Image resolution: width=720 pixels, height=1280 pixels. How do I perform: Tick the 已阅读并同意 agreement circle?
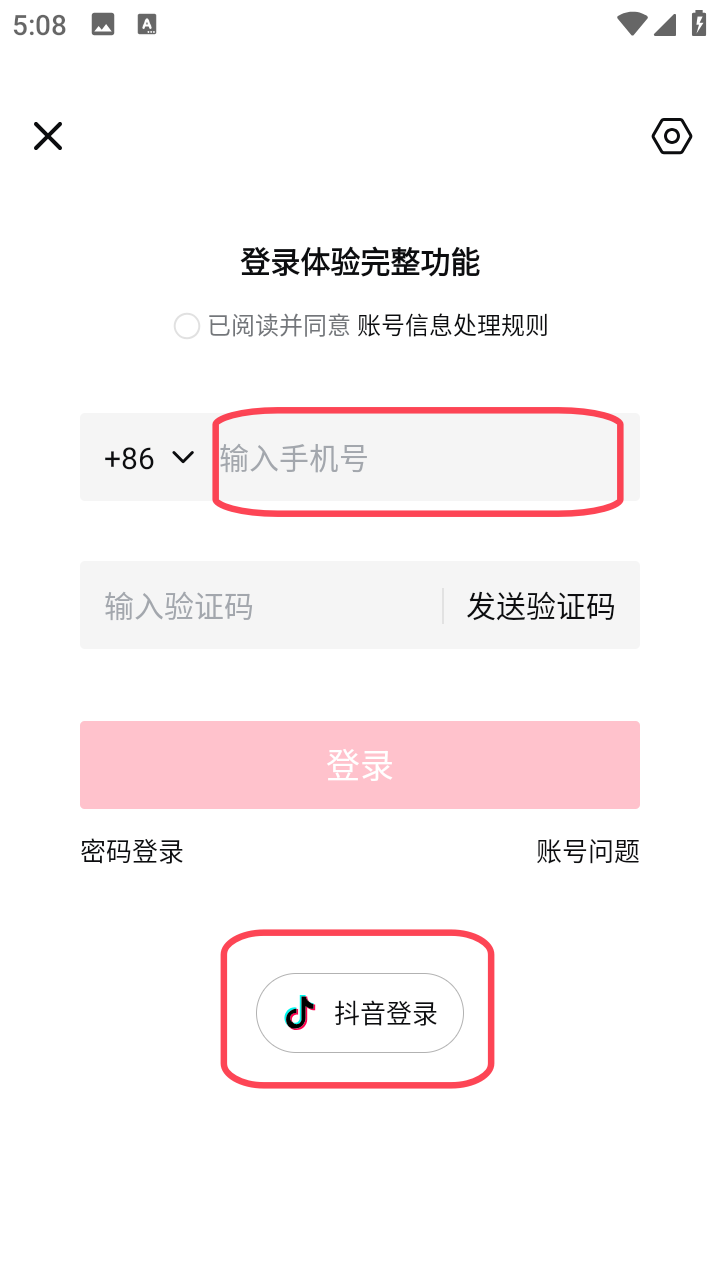coord(187,326)
